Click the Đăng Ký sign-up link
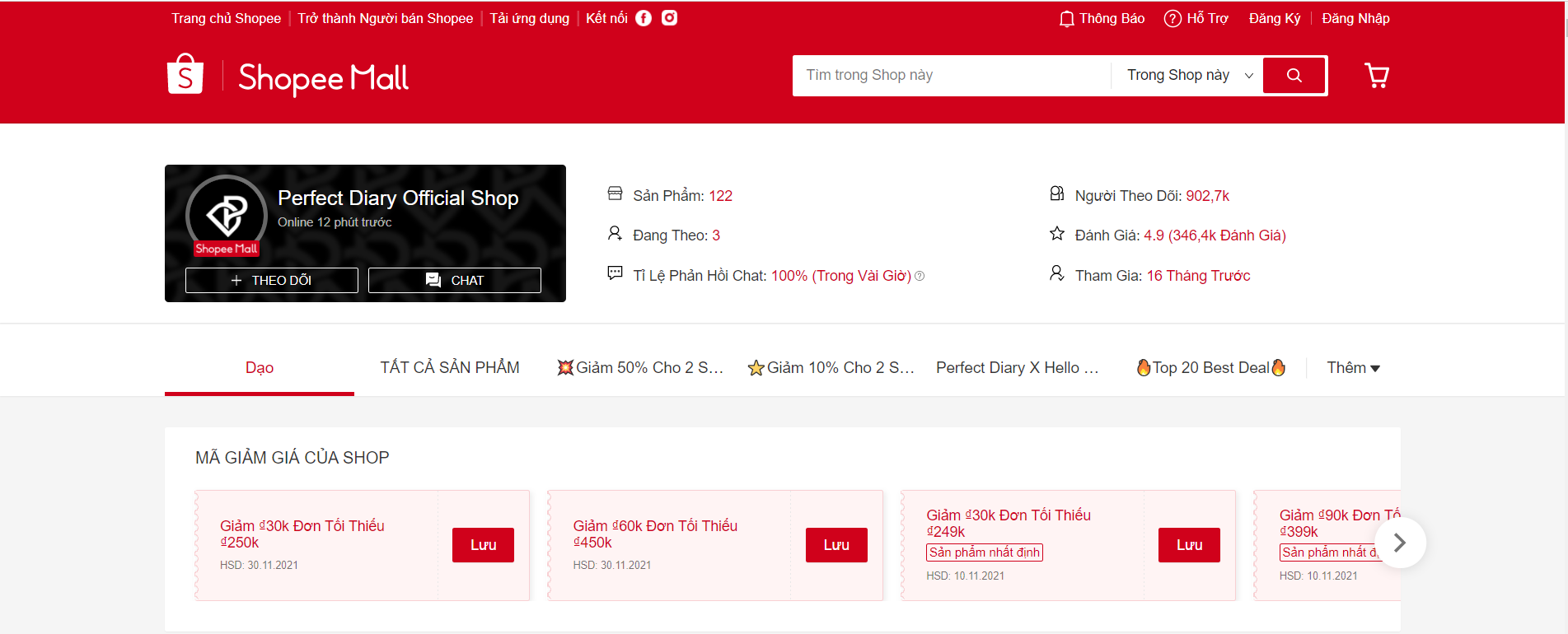 [x=1275, y=18]
